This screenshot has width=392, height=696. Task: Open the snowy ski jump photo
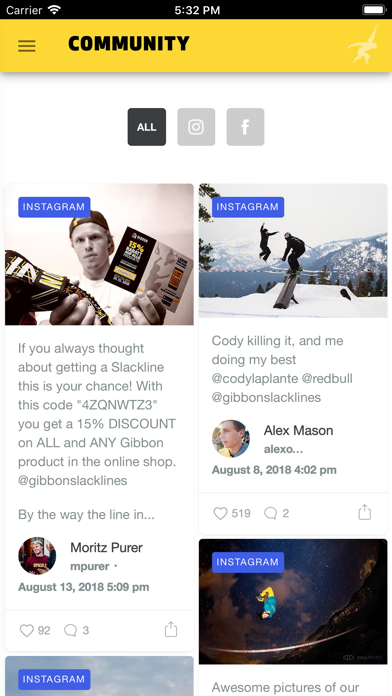pyautogui.click(x=293, y=251)
